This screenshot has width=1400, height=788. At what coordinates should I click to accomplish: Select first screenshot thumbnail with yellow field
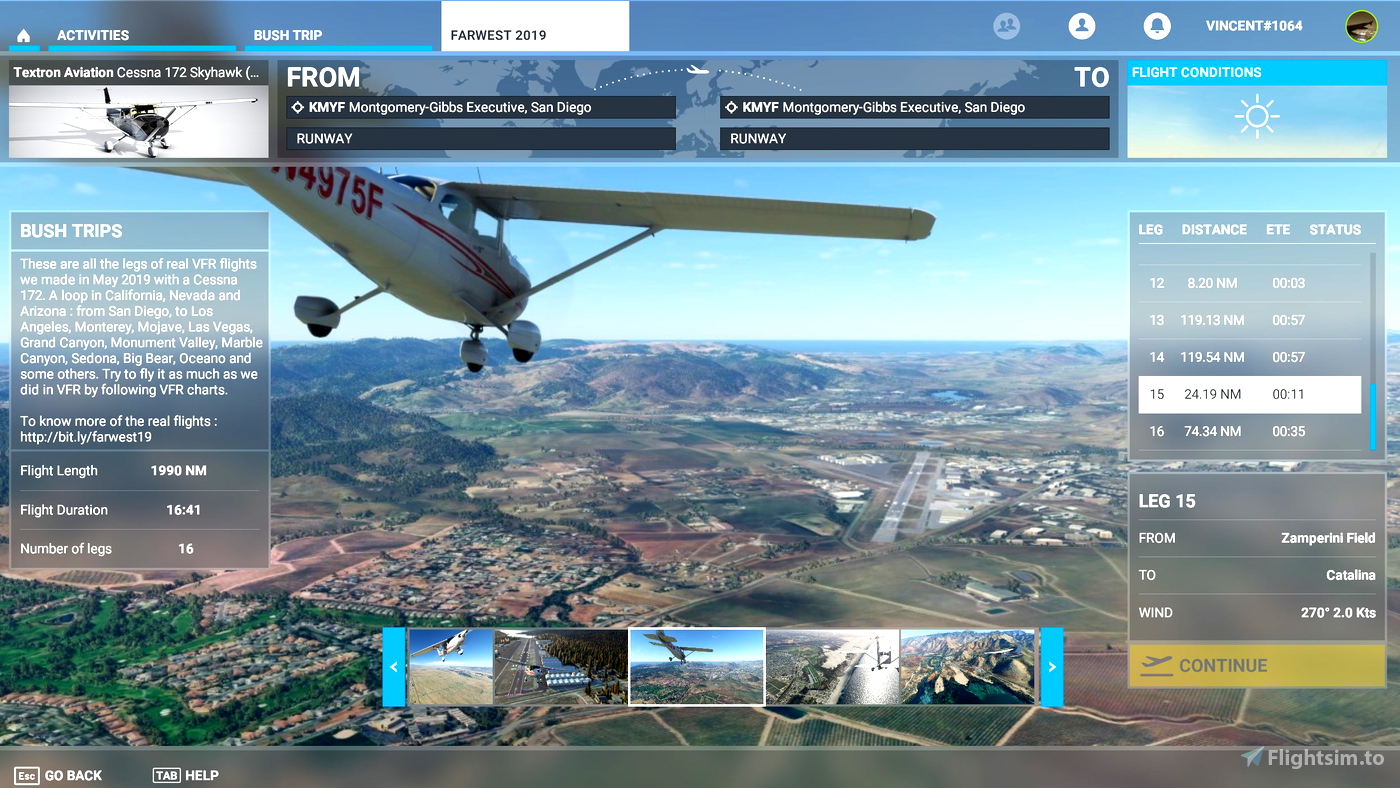[x=450, y=667]
